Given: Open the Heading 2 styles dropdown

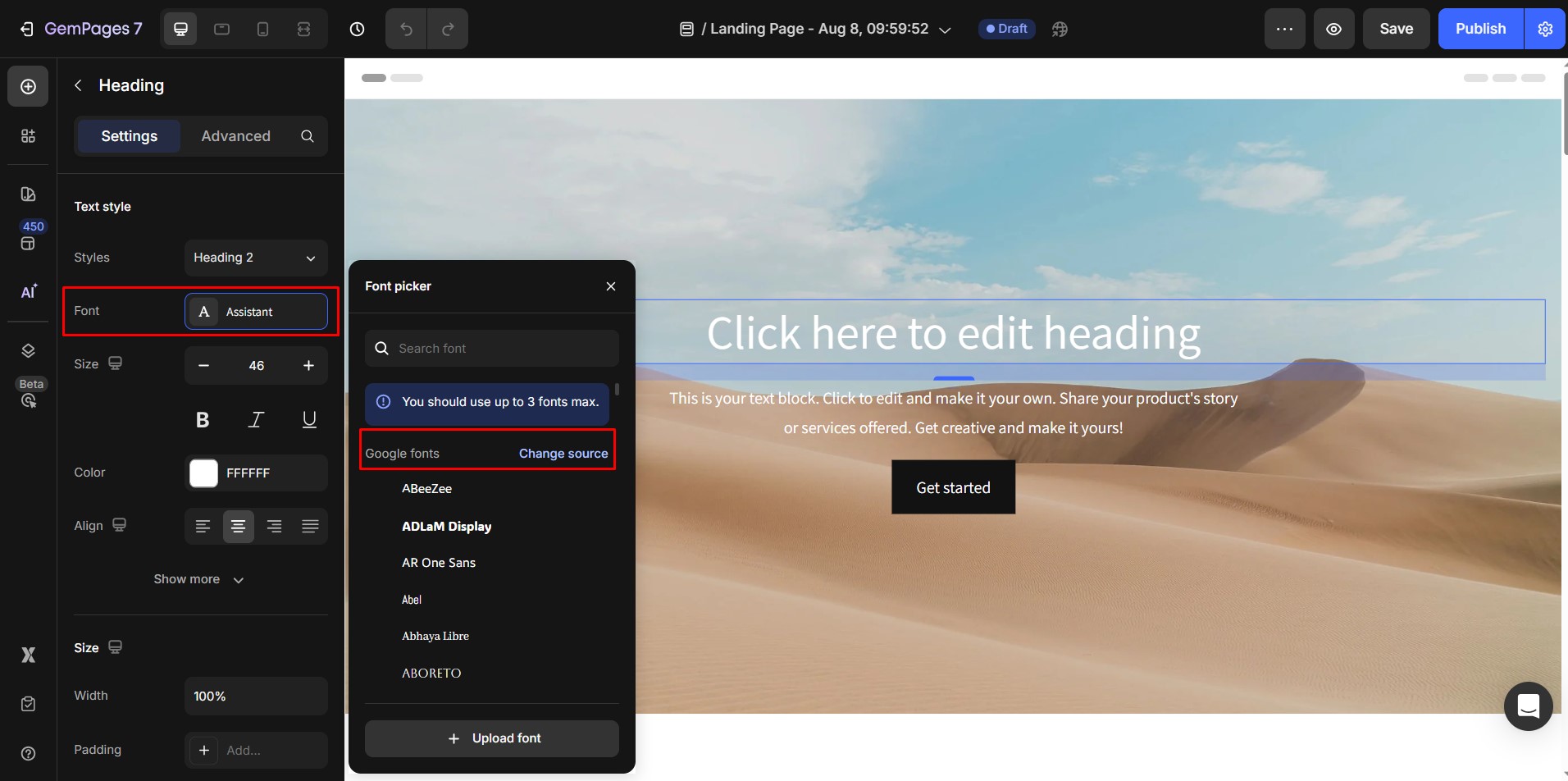Looking at the screenshot, I should click(255, 258).
